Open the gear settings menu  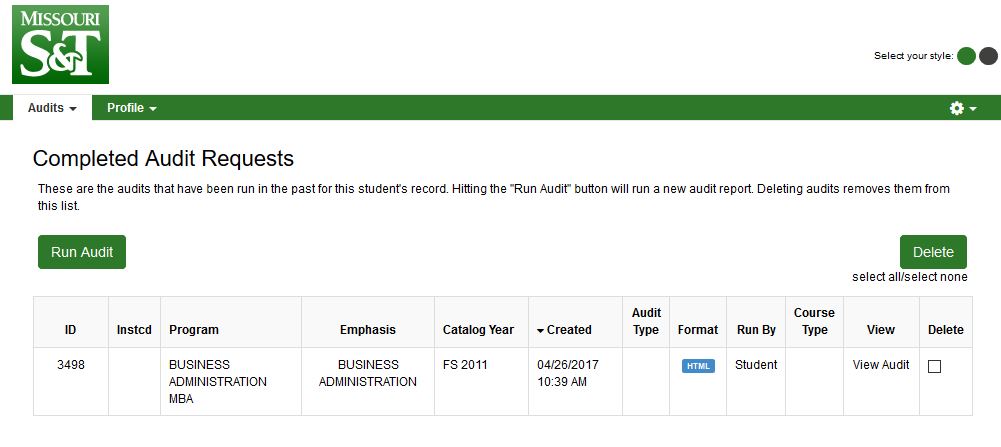[956, 109]
